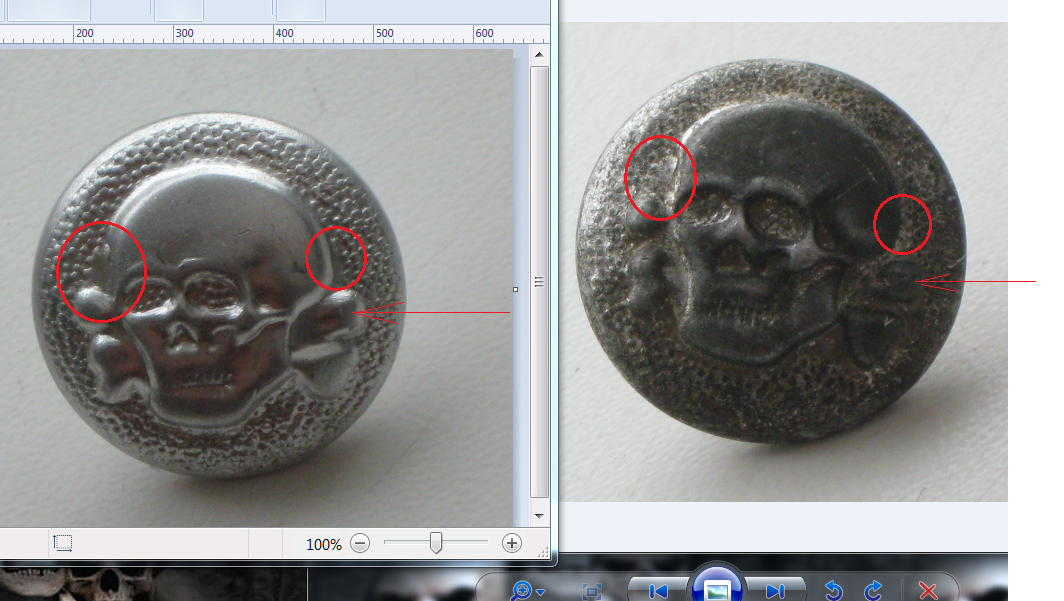Delete the image with the red X
1064x601 pixels.
[x=928, y=591]
